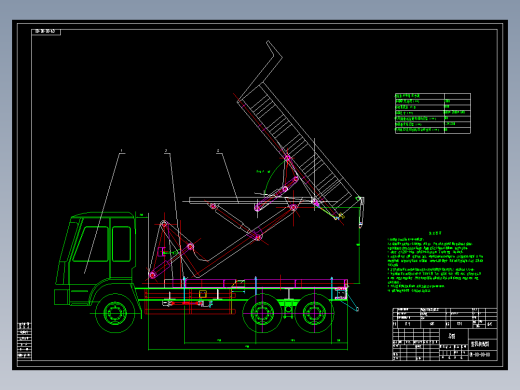520x390 pixels.
Task: Click the middle axle wheel
Action: click(x=262, y=313)
